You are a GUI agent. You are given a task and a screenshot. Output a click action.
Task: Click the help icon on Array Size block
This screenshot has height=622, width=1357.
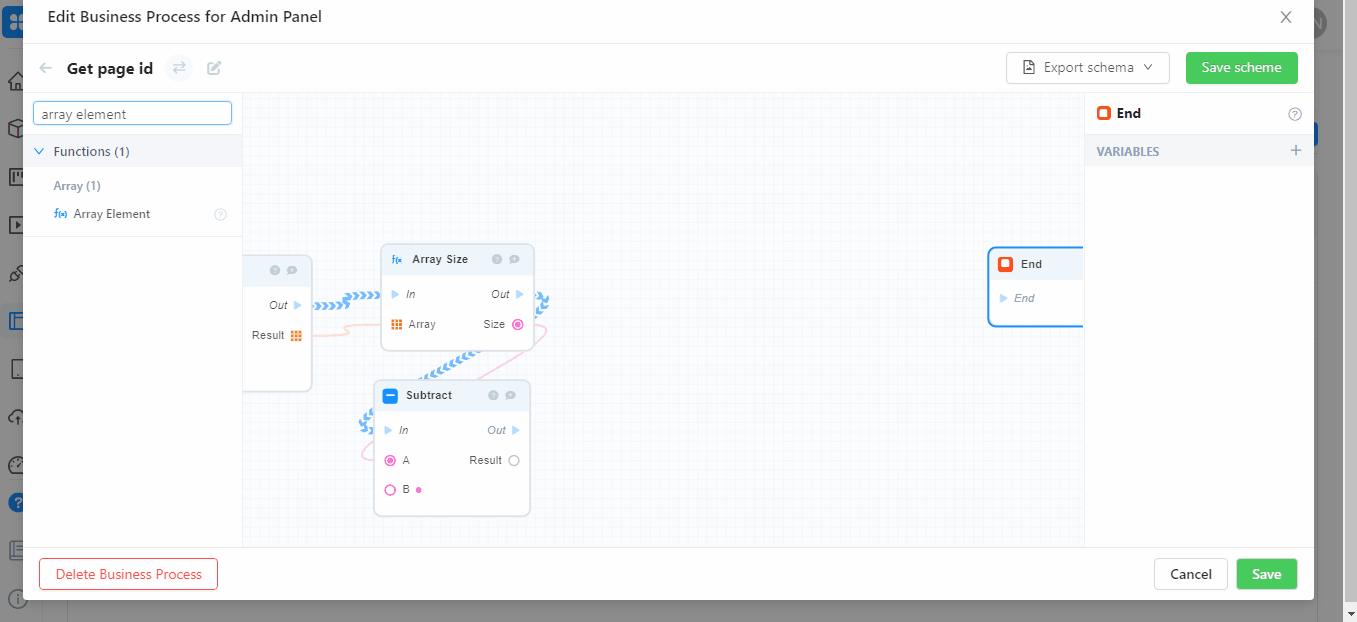pyautogui.click(x=497, y=259)
